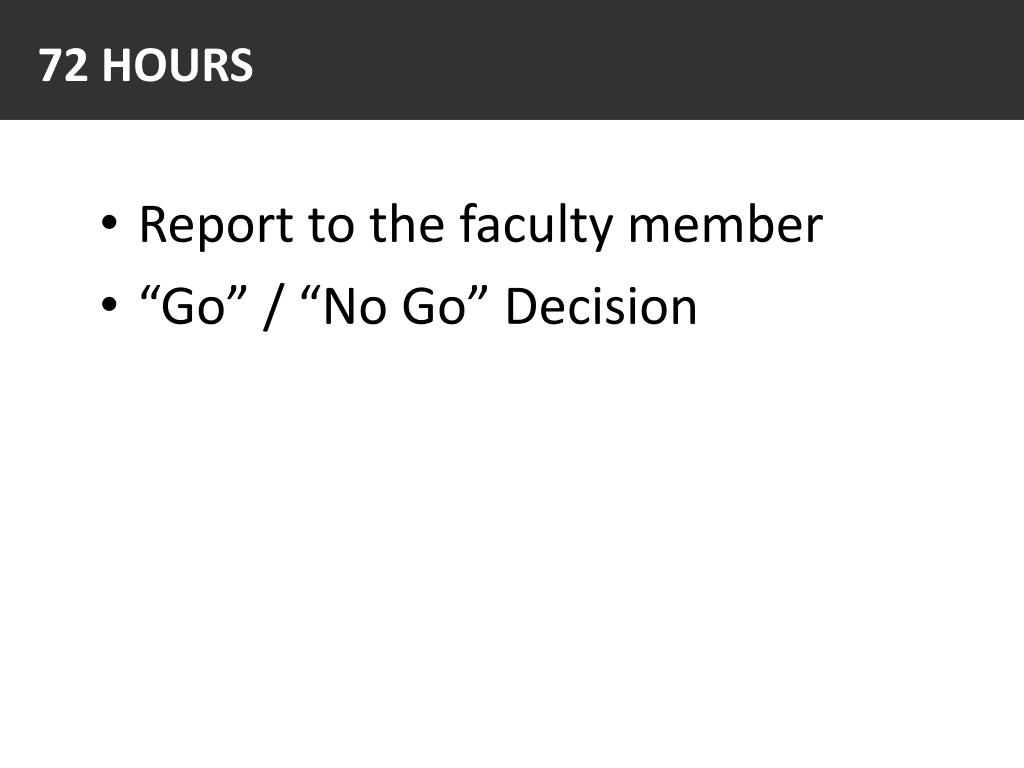Click the word "member"
Image resolution: width=1024 pixels, height=768 pixels.
(725, 224)
